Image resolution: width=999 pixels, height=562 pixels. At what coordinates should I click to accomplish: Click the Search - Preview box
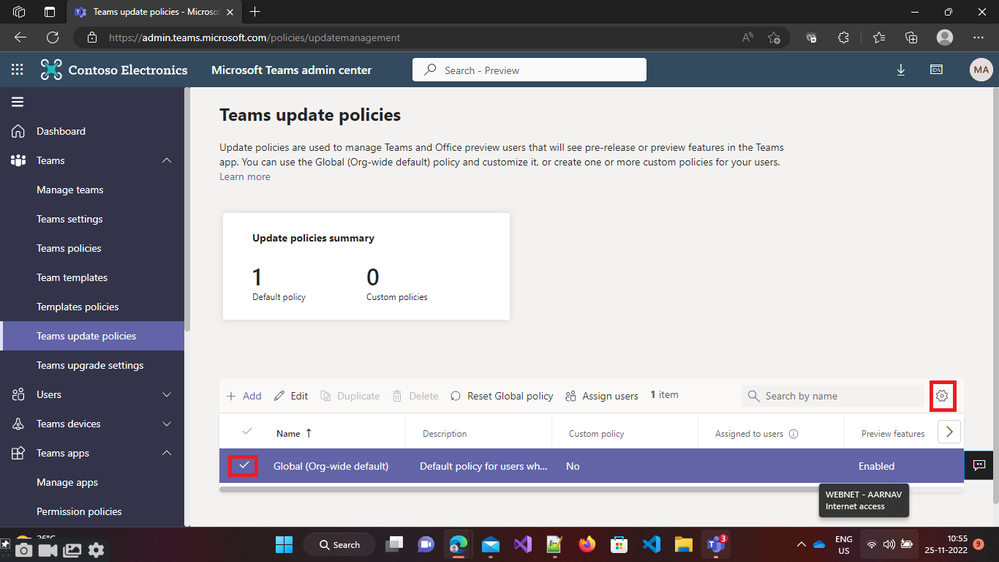[x=529, y=70]
